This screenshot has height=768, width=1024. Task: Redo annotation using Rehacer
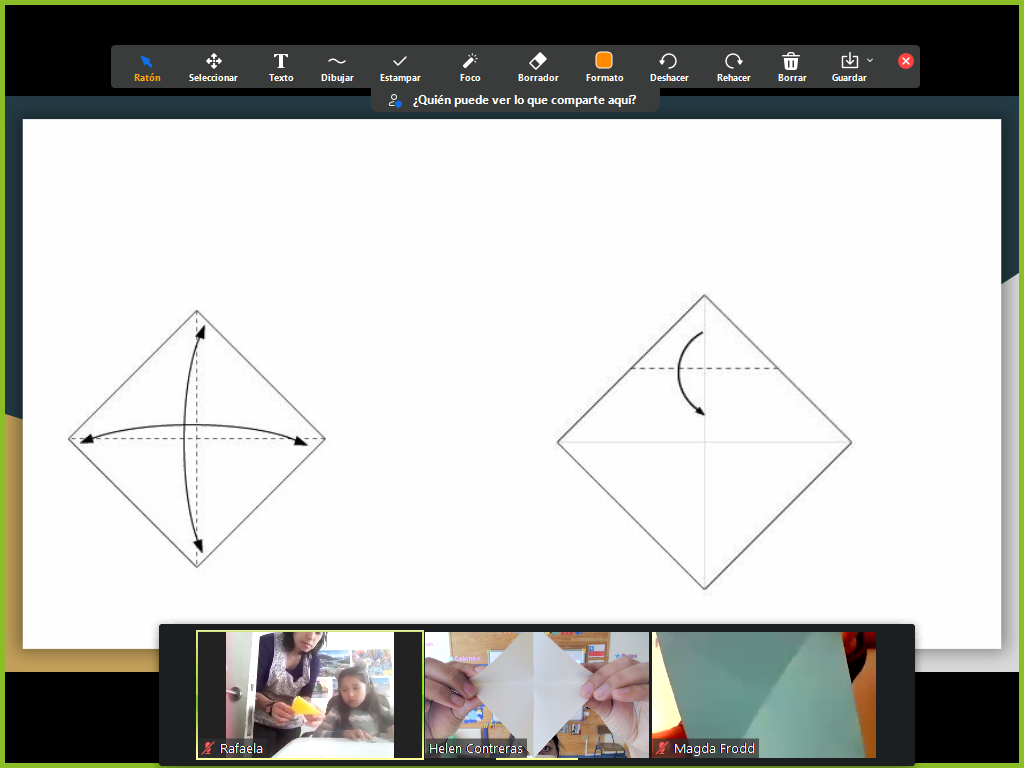(733, 66)
